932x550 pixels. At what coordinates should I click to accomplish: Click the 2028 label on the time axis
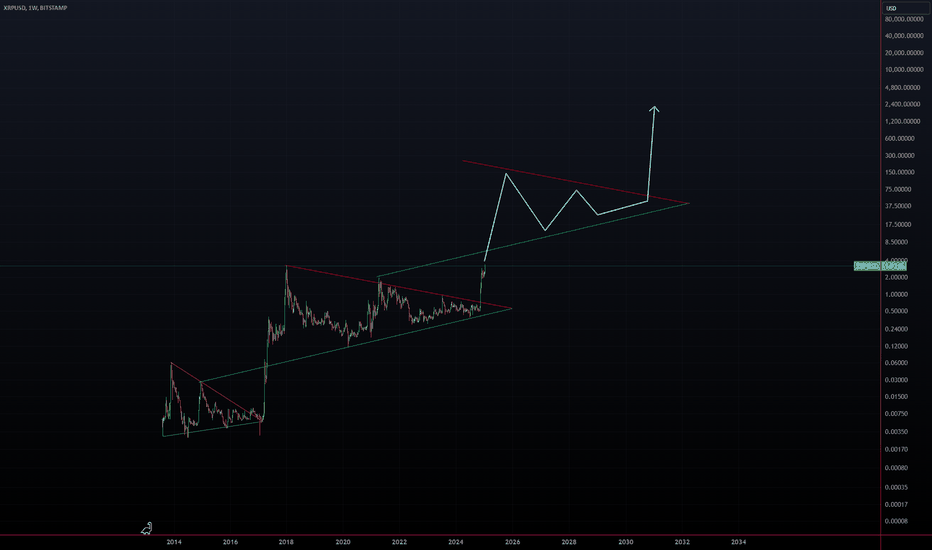click(x=569, y=542)
